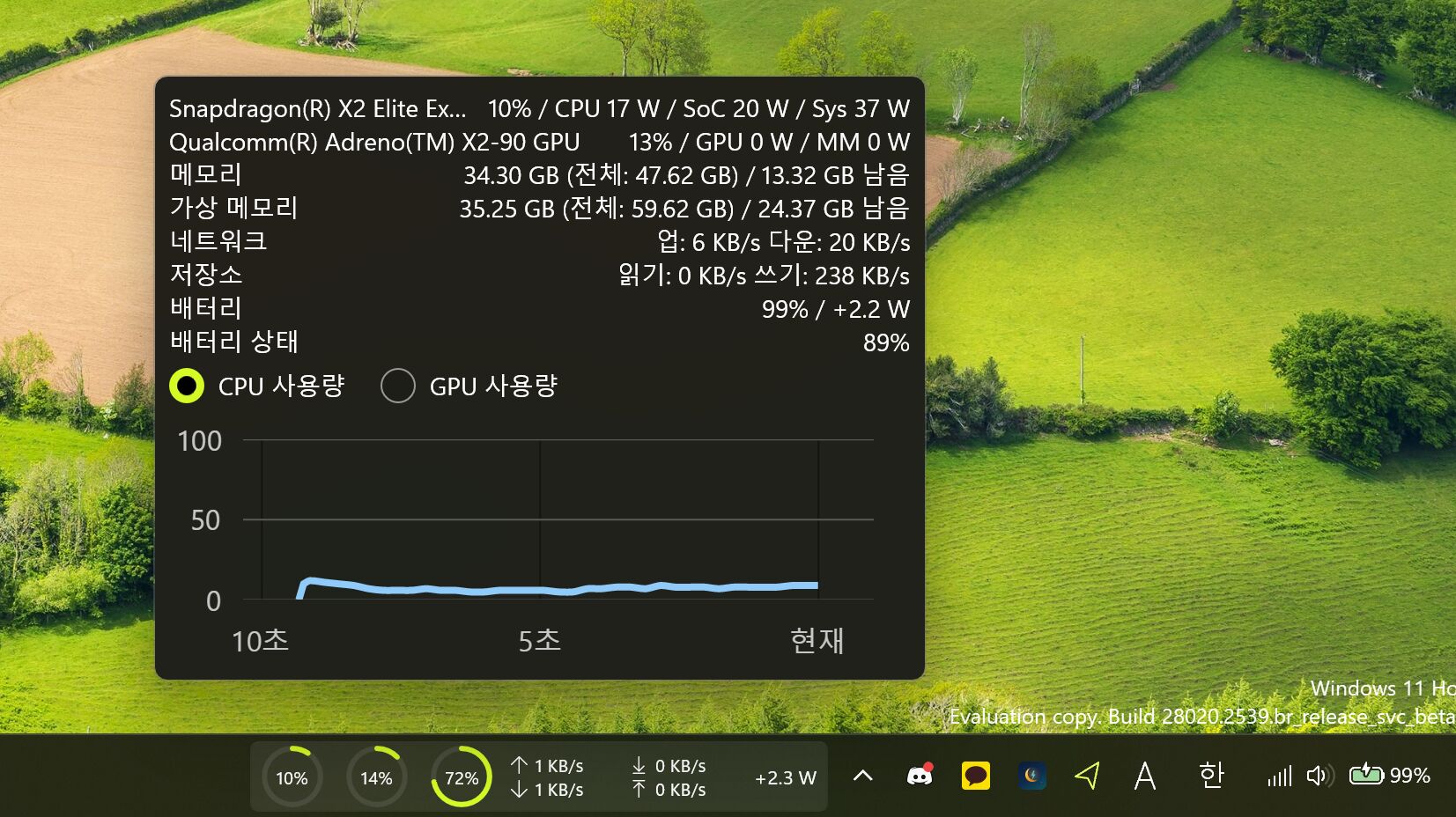Screen dimensions: 1456x817
Task: Click the 가상 메모리 row label
Action: click(233, 209)
